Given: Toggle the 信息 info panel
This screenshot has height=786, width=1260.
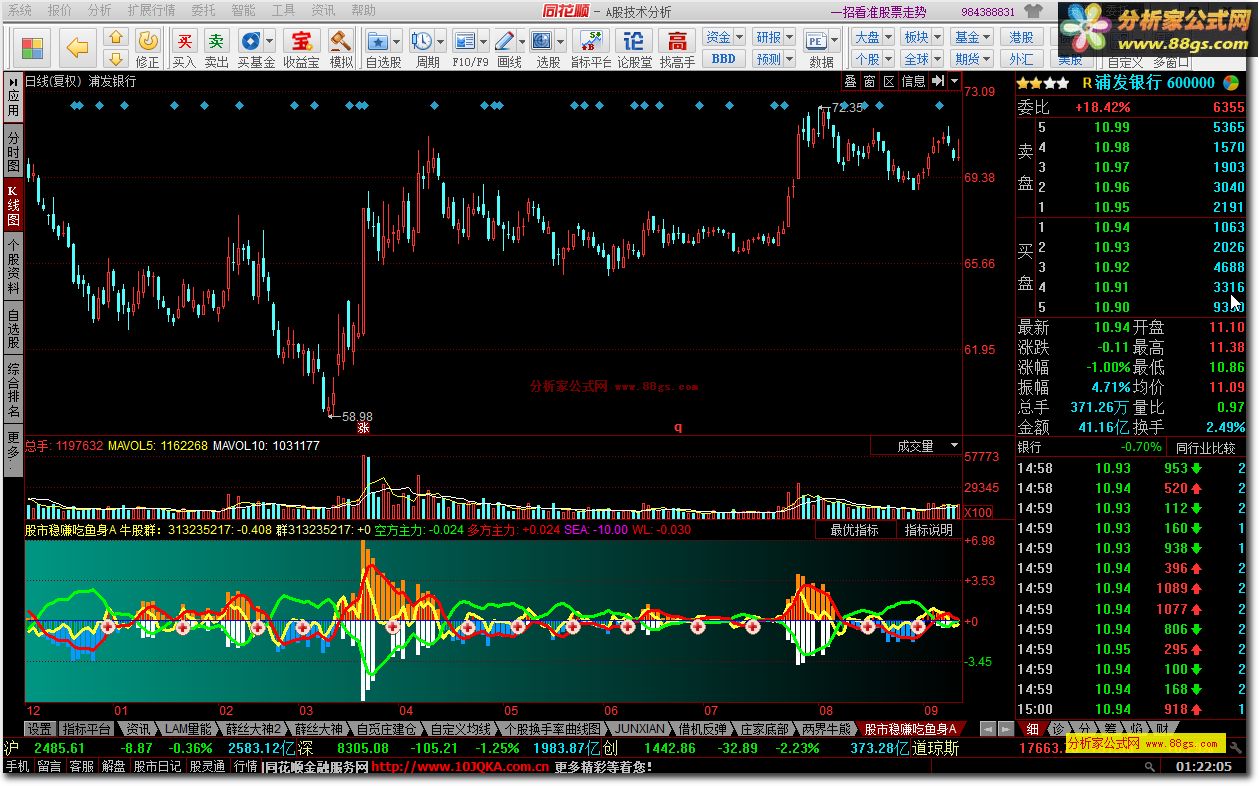Looking at the screenshot, I should [x=913, y=81].
